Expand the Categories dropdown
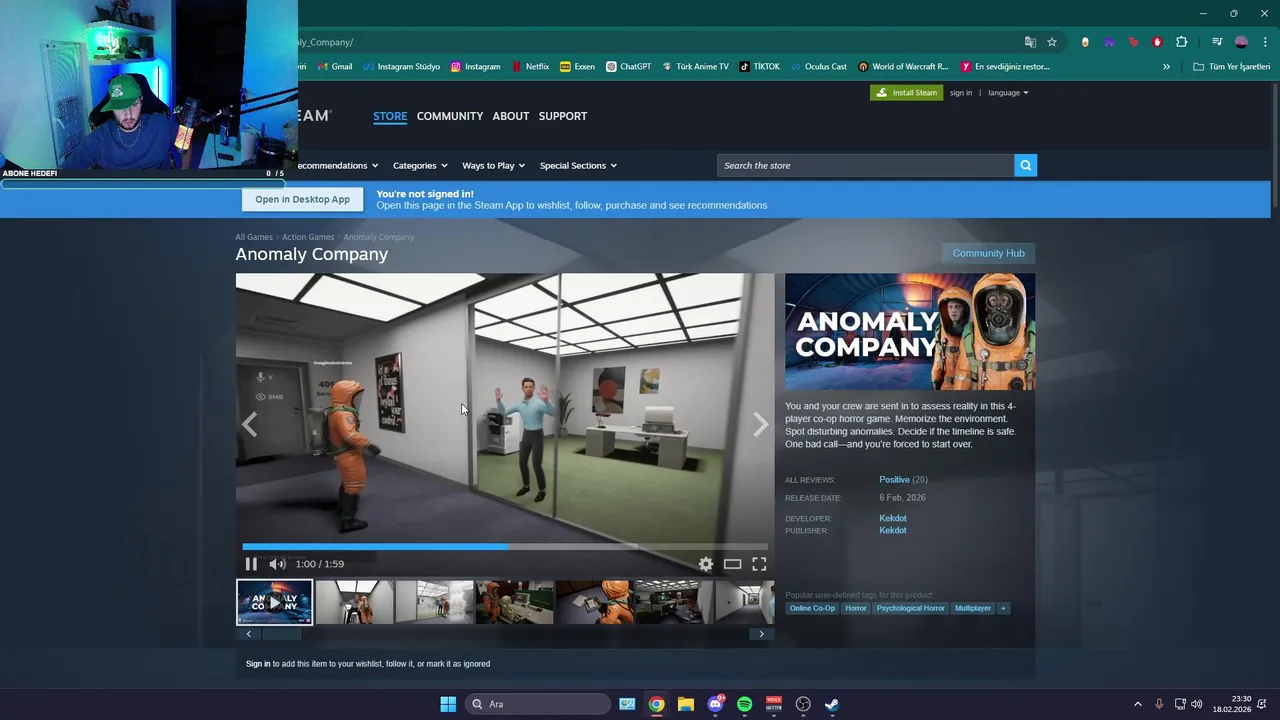Viewport: 1280px width, 720px height. [420, 166]
